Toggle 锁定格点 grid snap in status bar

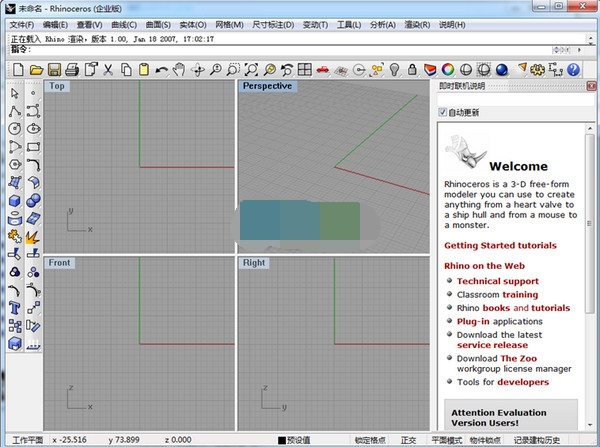point(372,440)
